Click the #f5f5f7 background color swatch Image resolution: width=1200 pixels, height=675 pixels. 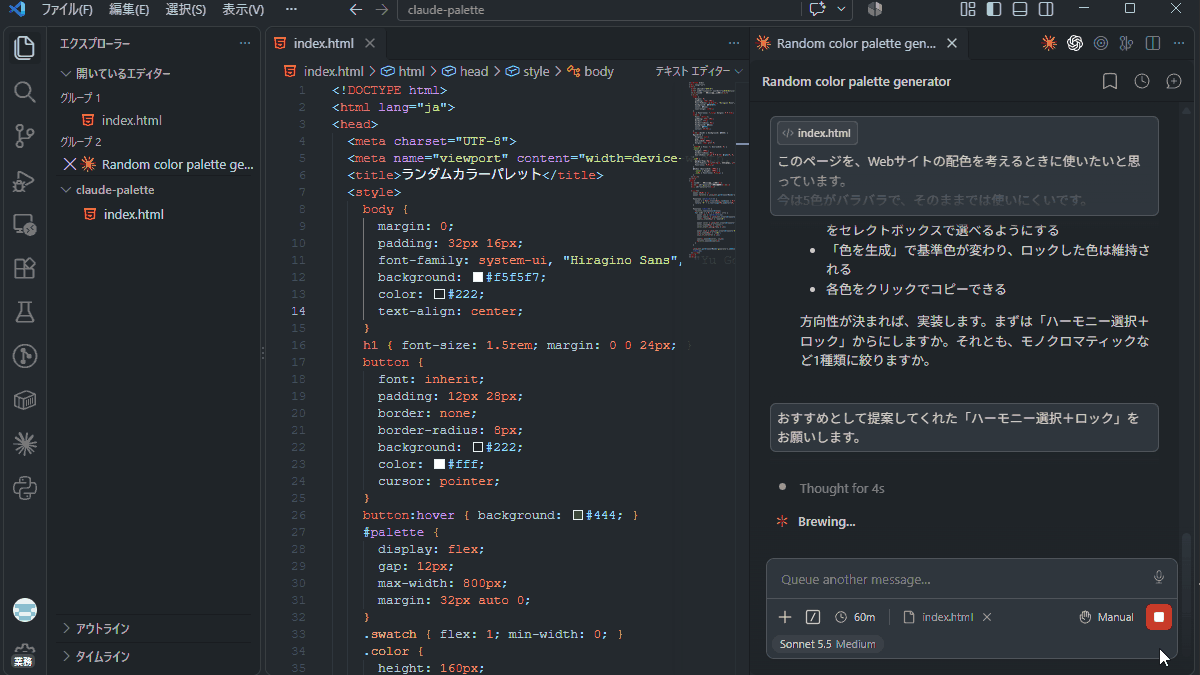(478, 277)
